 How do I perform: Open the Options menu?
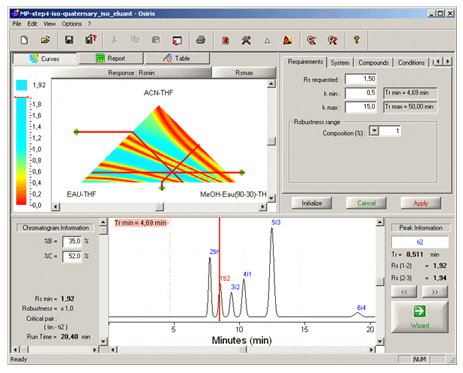71,24
